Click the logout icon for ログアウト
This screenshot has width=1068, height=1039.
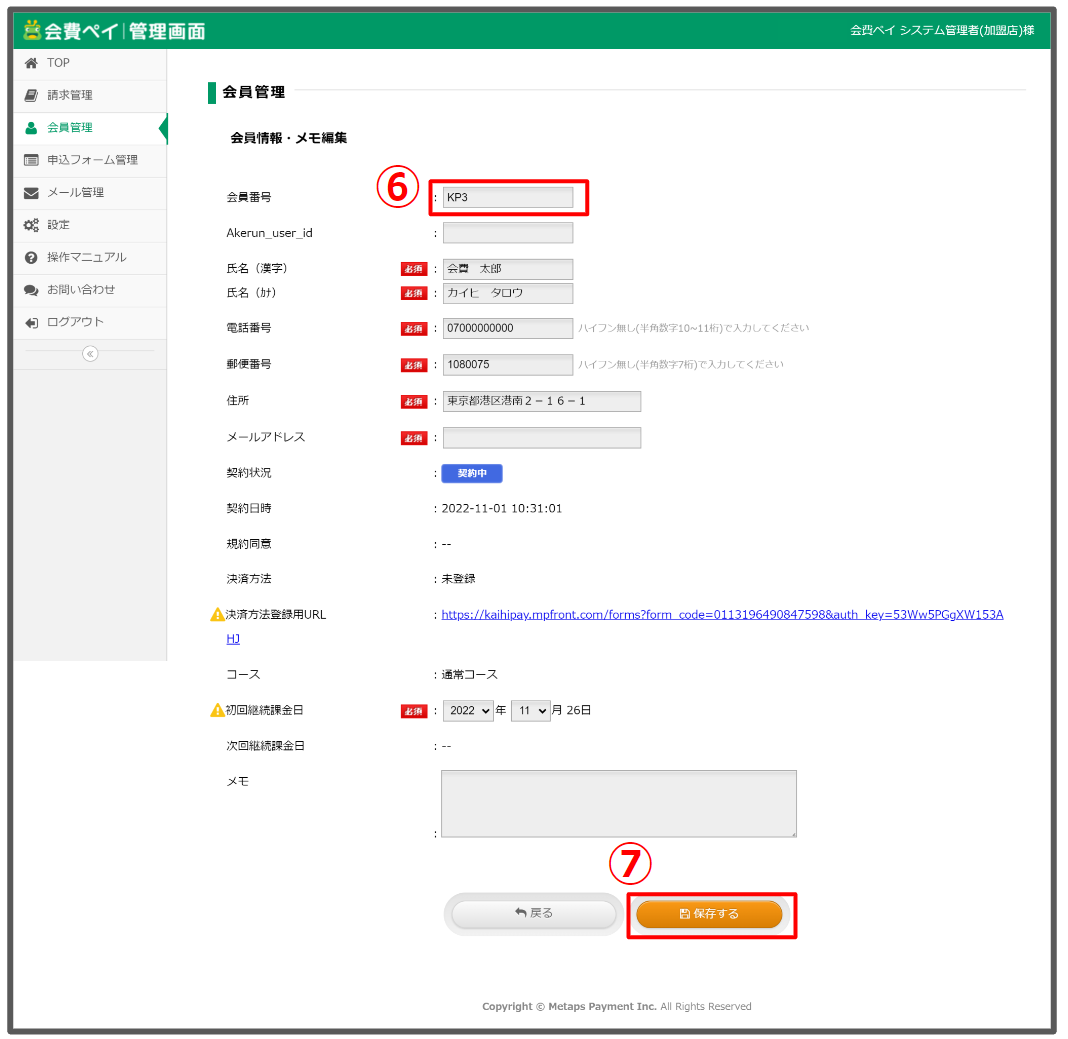click(31, 322)
